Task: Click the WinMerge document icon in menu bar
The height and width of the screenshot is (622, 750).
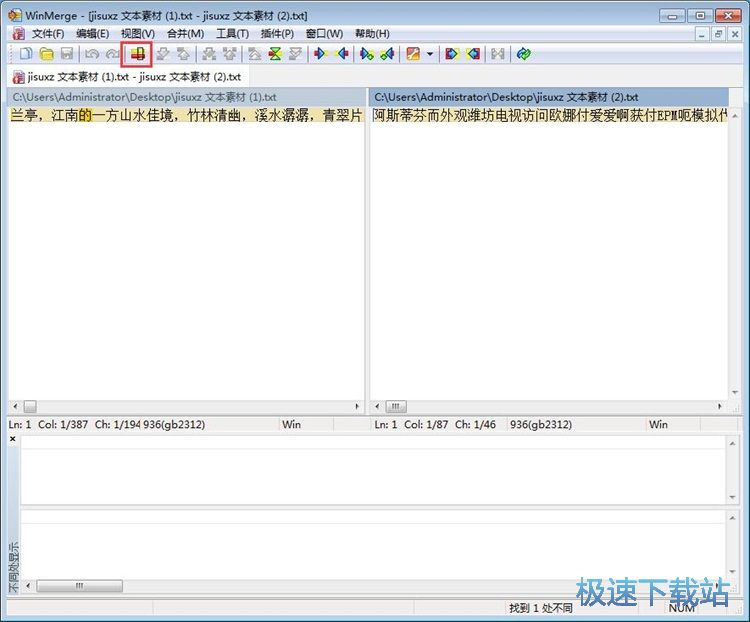Action: 19,33
